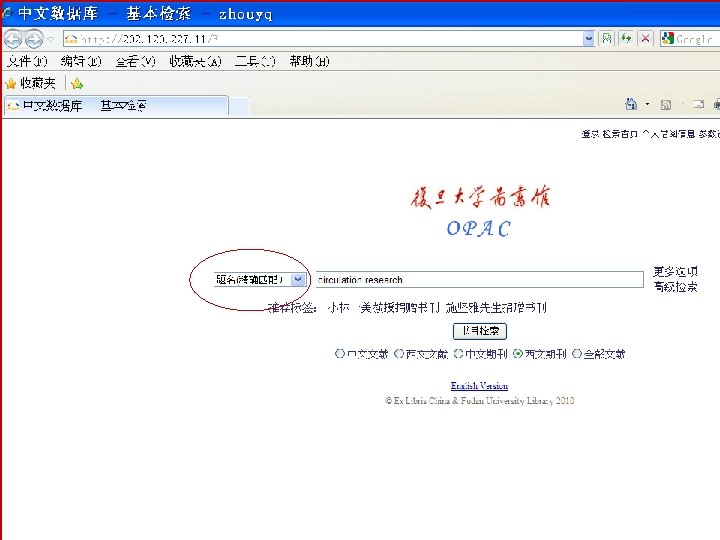Click the 登录 login link
The height and width of the screenshot is (540, 720).
(590, 134)
